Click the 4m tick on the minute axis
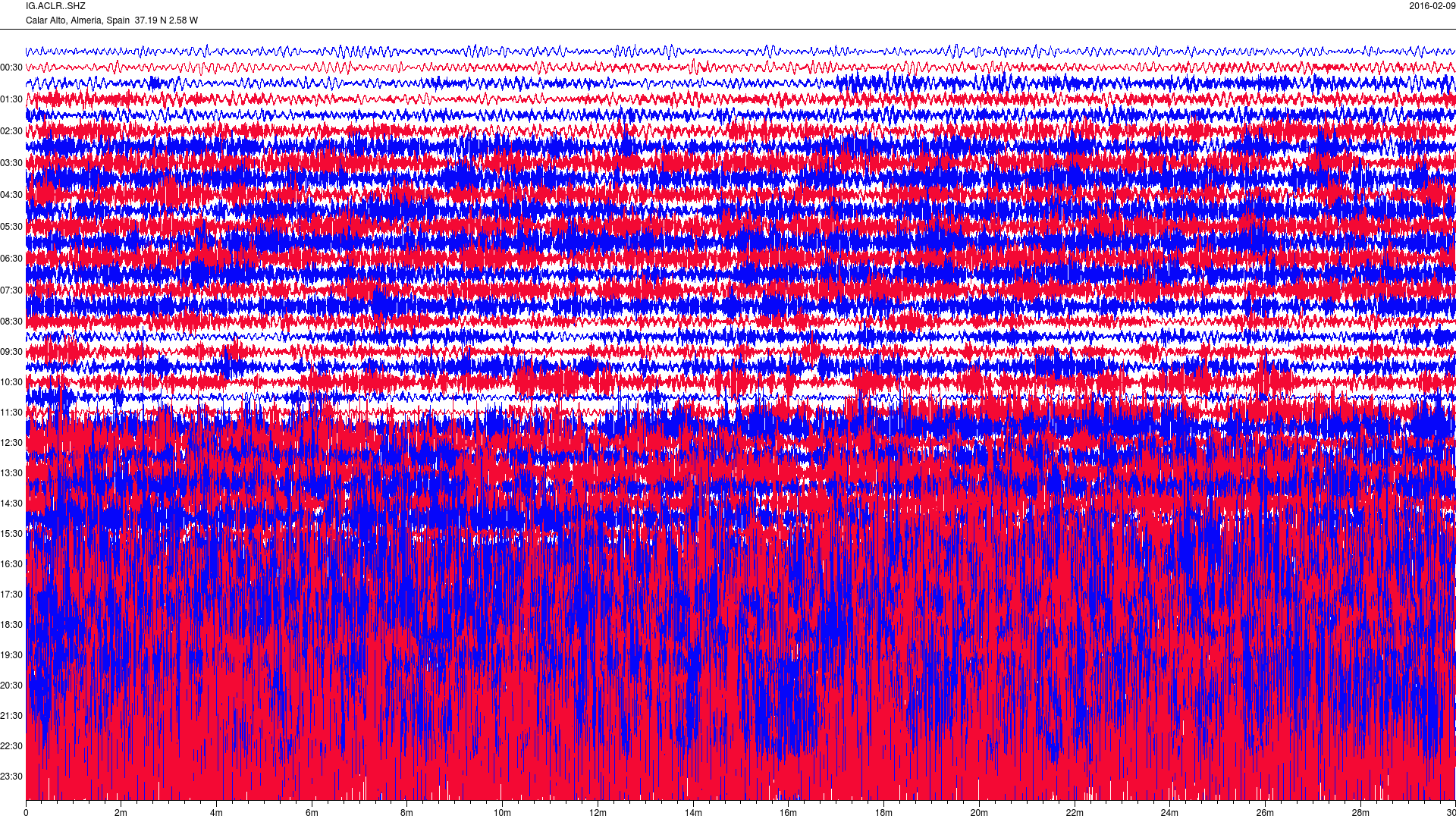 pyautogui.click(x=216, y=813)
